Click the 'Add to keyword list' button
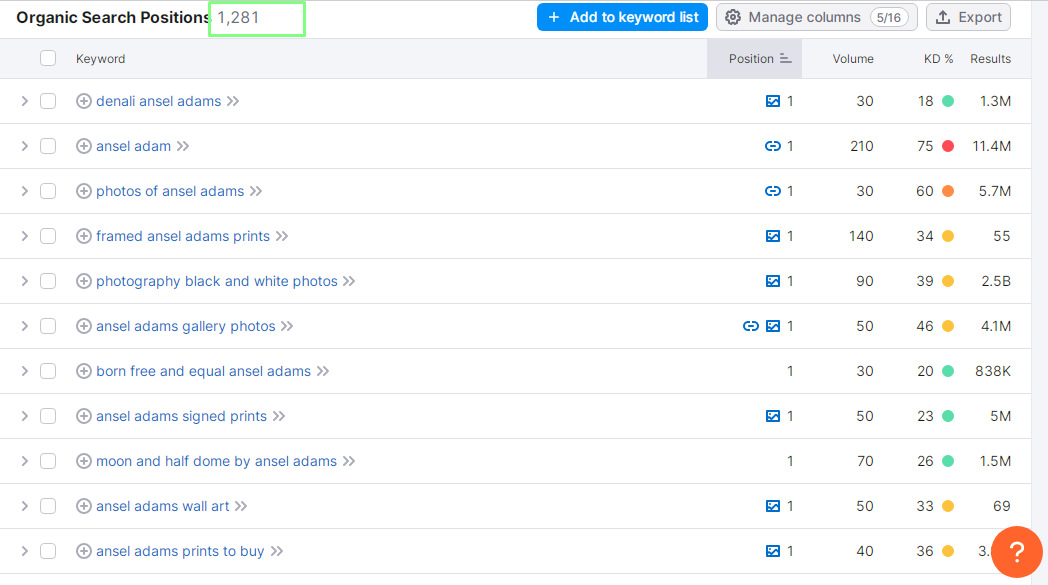This screenshot has width=1048, height=585. click(622, 17)
